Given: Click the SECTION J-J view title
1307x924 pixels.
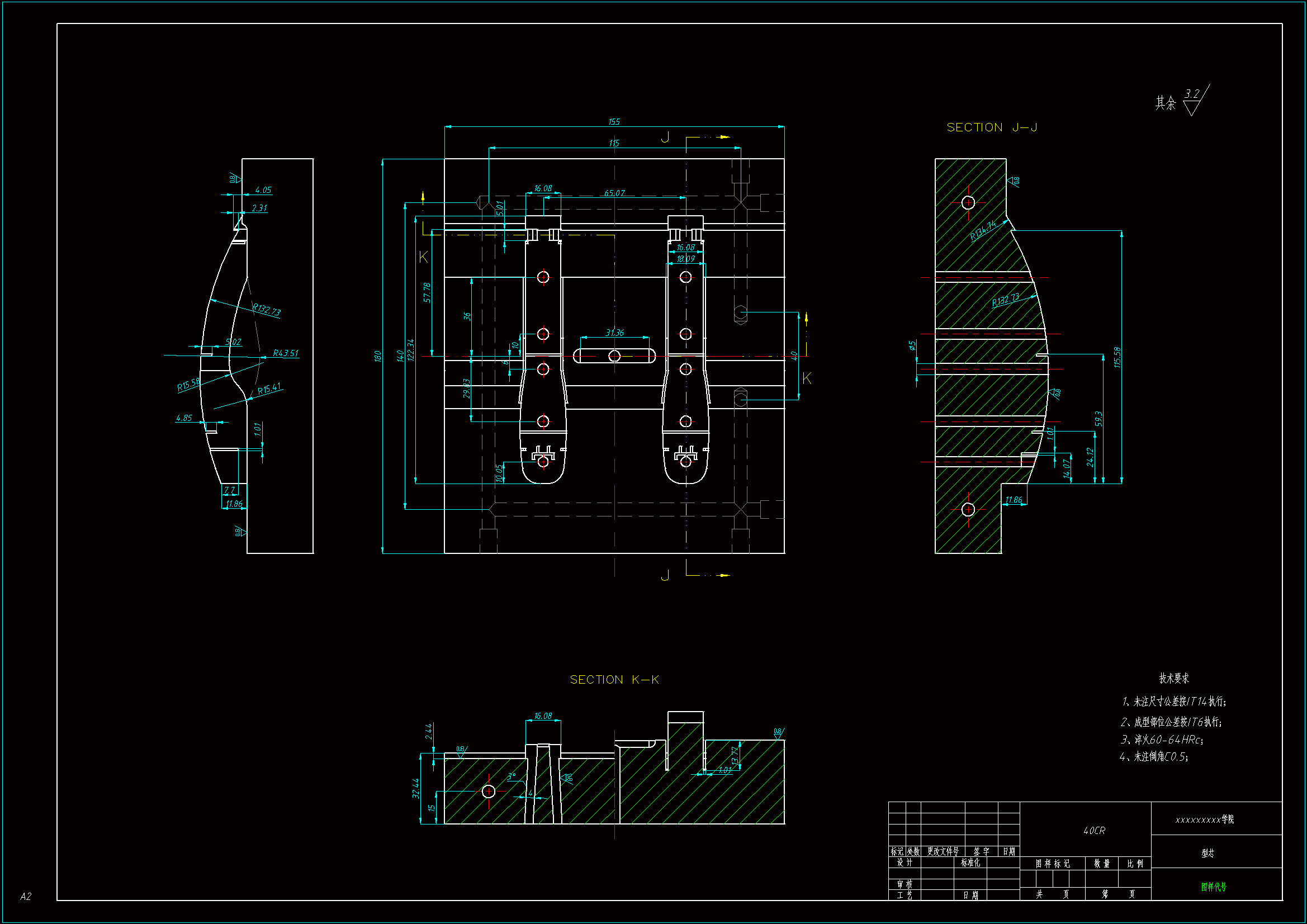Looking at the screenshot, I should [991, 127].
